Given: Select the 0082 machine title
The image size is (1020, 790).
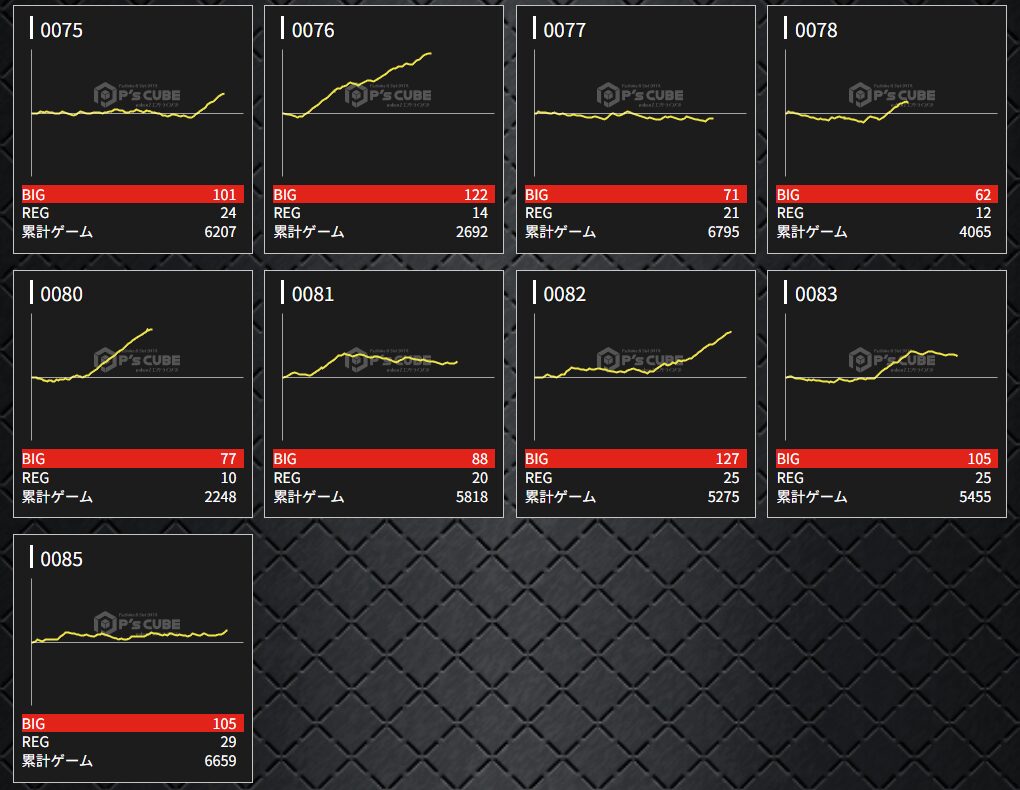Looking at the screenshot, I should coord(564,295).
